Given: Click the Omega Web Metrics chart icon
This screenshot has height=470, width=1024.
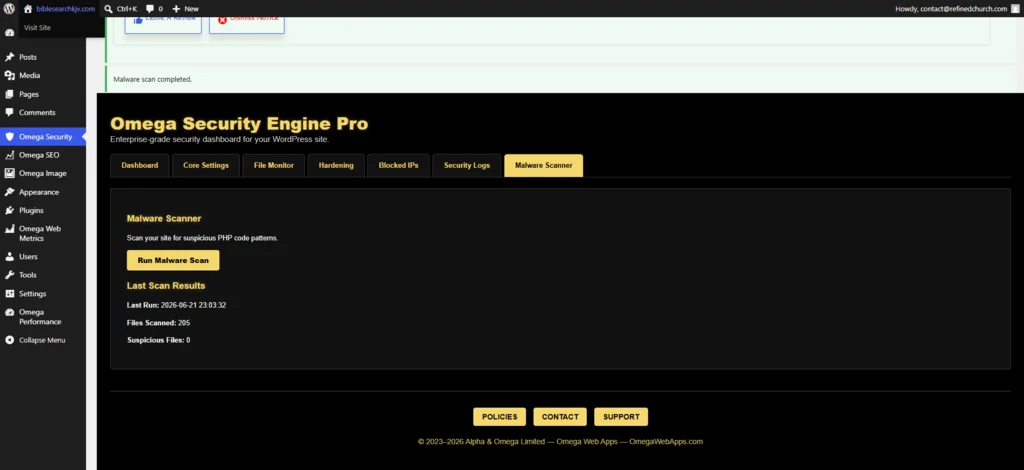Looking at the screenshot, I should click(9, 229).
